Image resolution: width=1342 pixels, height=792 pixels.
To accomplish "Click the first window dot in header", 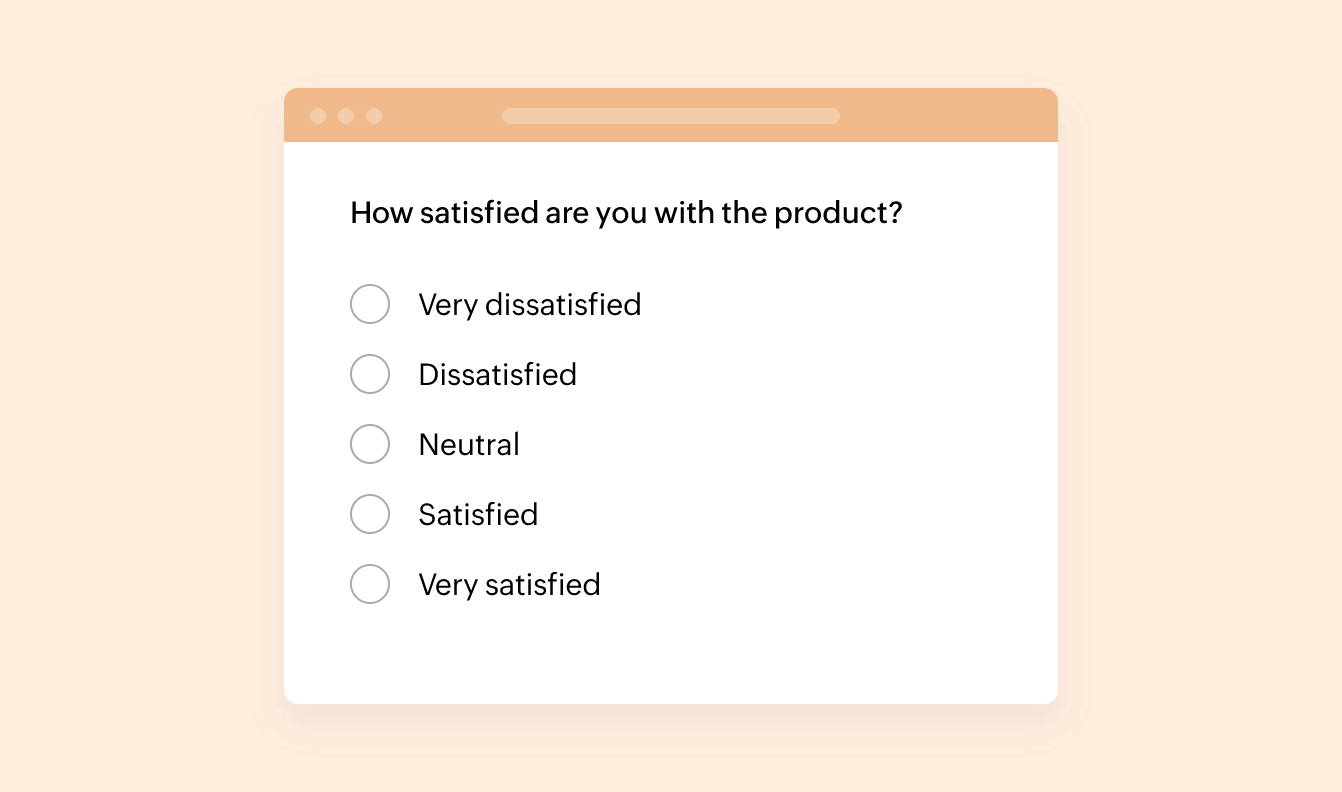I will click(318, 116).
